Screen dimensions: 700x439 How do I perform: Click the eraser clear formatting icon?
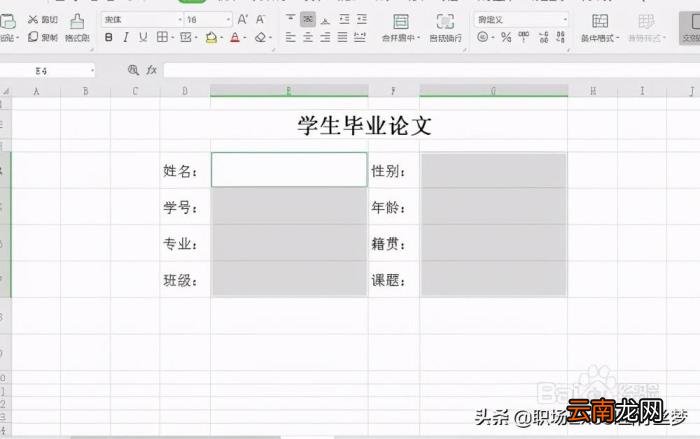(x=260, y=38)
